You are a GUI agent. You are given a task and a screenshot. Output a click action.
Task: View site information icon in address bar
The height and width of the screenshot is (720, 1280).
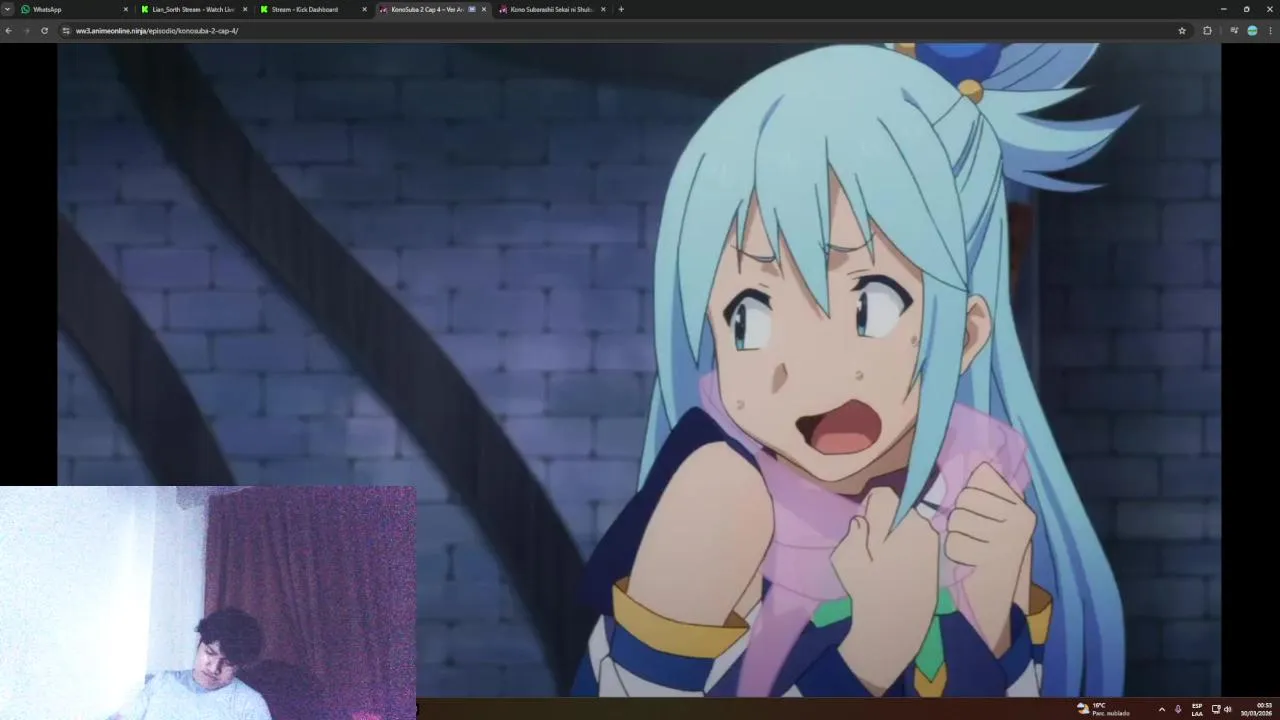[x=66, y=31]
